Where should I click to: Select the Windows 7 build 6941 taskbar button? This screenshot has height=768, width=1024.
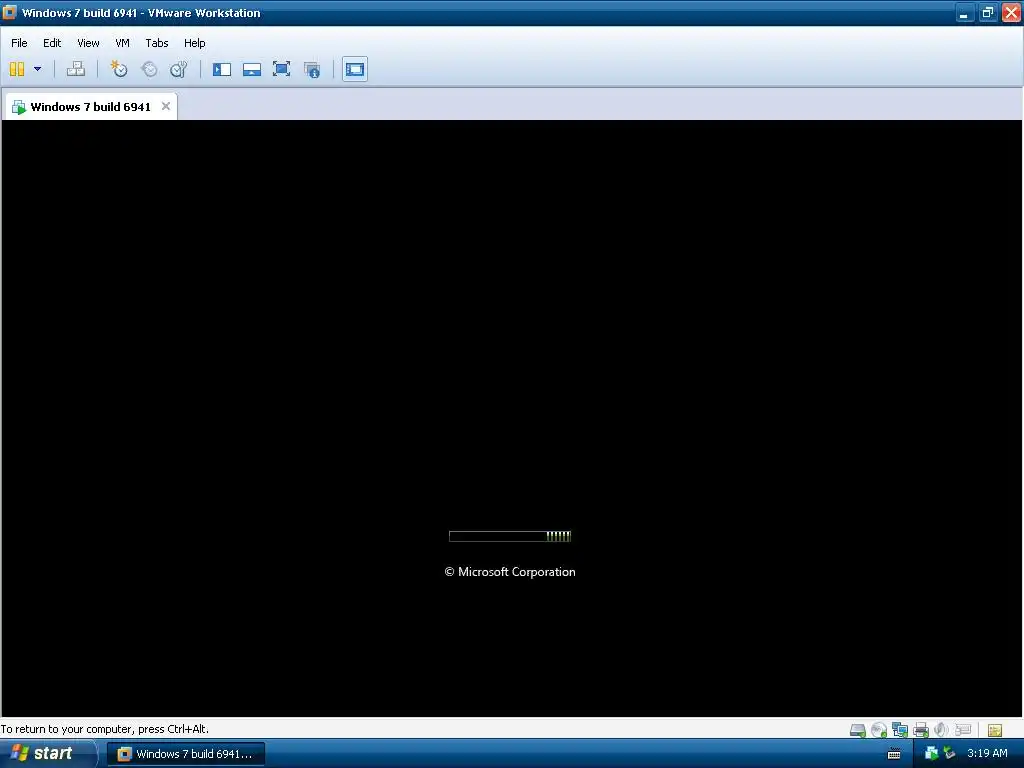coord(185,754)
